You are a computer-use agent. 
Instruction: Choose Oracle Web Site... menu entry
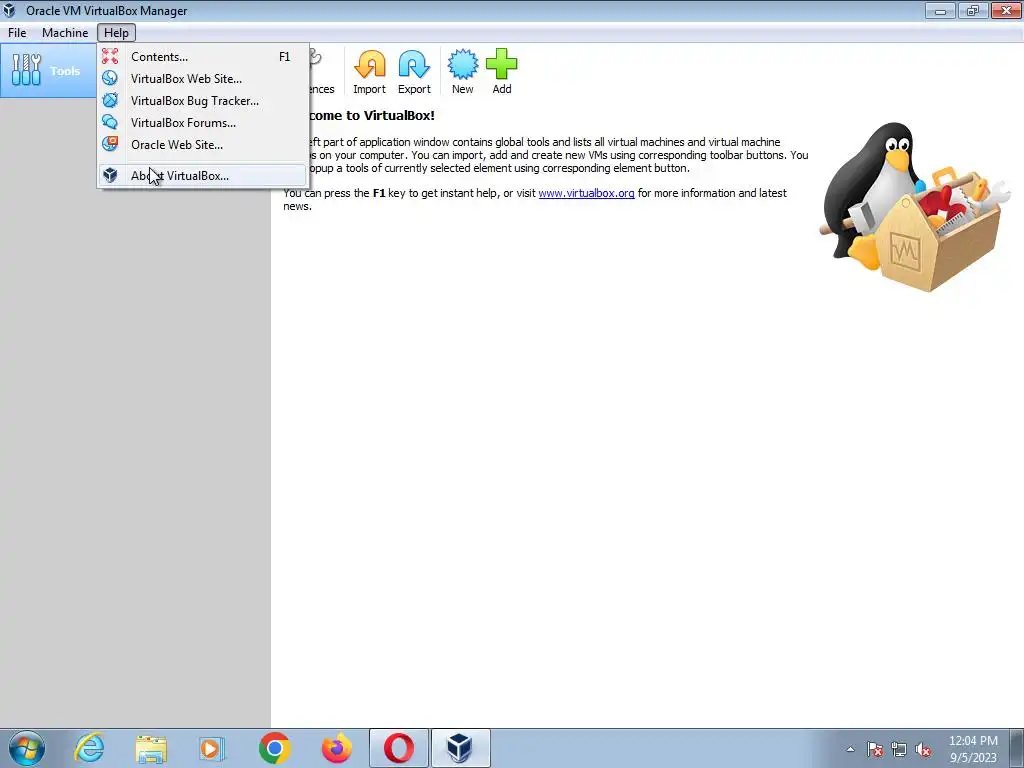pos(203,145)
